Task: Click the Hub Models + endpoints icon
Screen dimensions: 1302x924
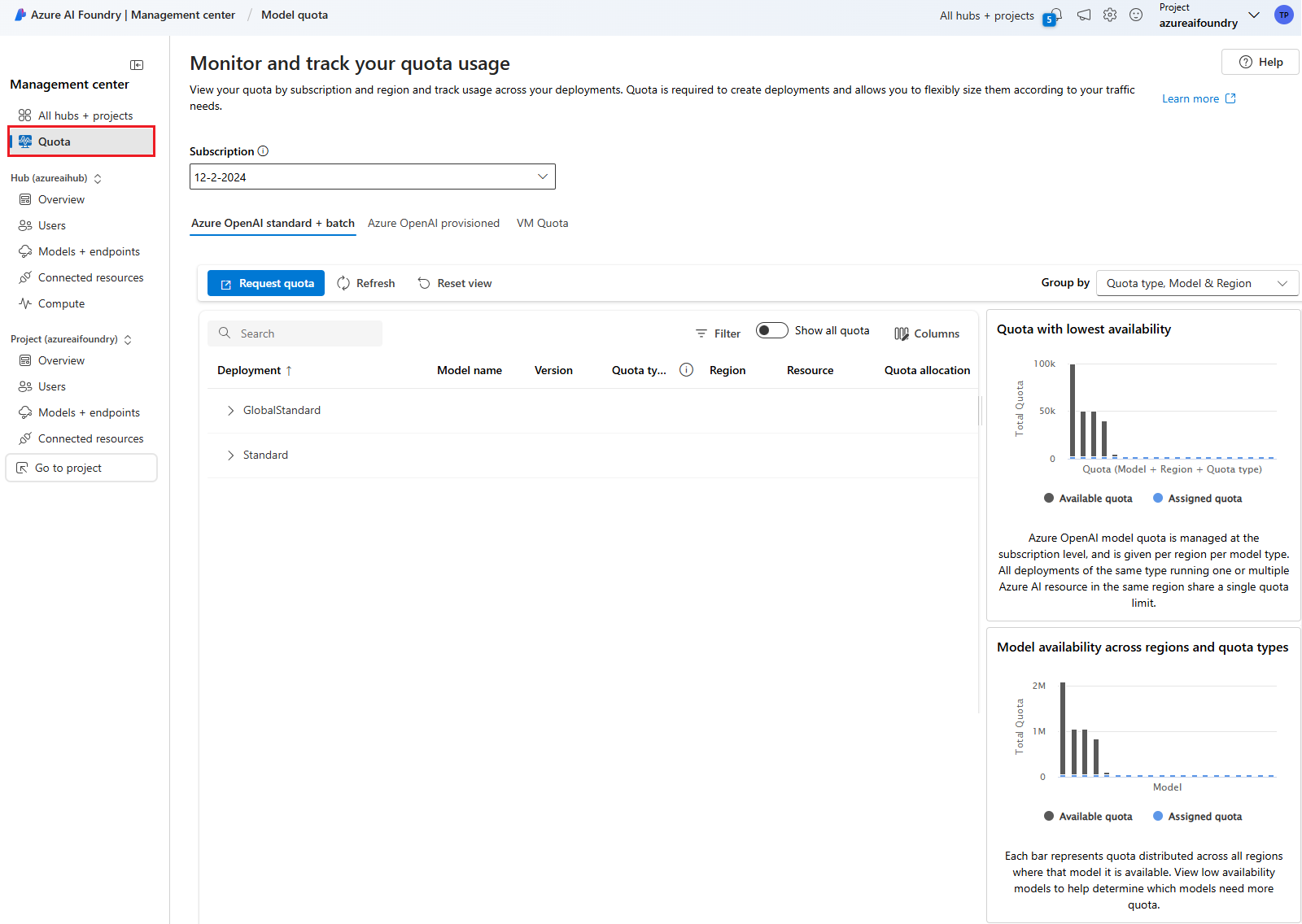Action: 25,251
